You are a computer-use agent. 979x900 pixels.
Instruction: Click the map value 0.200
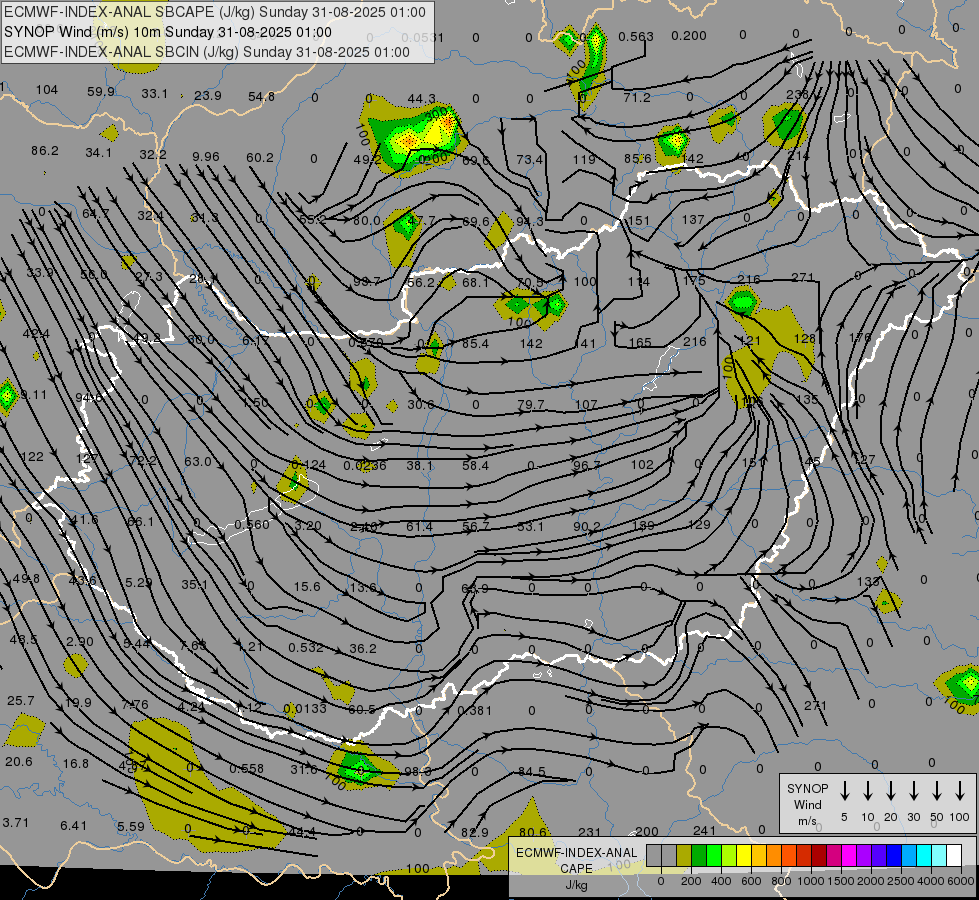coord(689,36)
